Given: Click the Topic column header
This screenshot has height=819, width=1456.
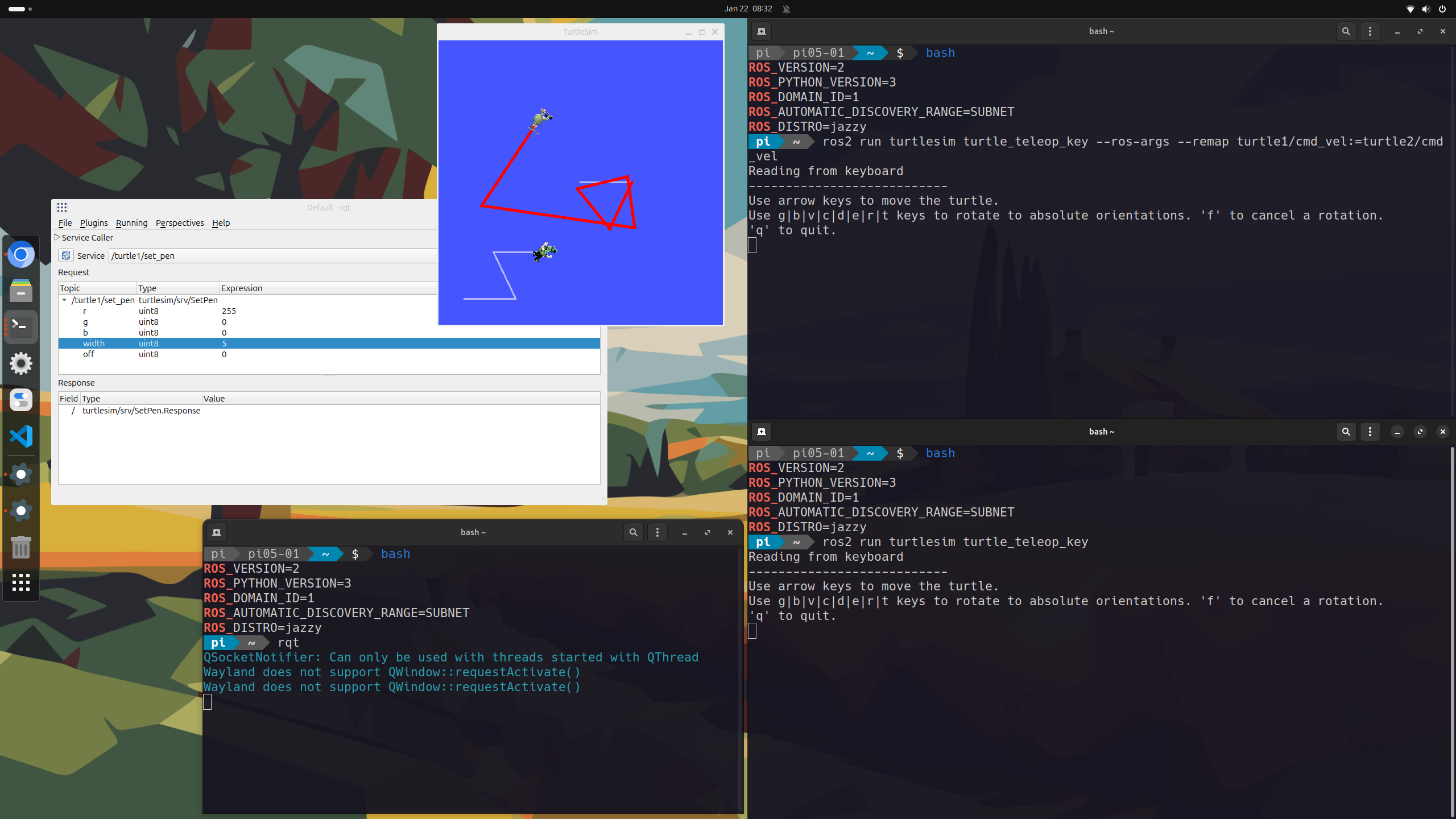Looking at the screenshot, I should click(x=97, y=288).
